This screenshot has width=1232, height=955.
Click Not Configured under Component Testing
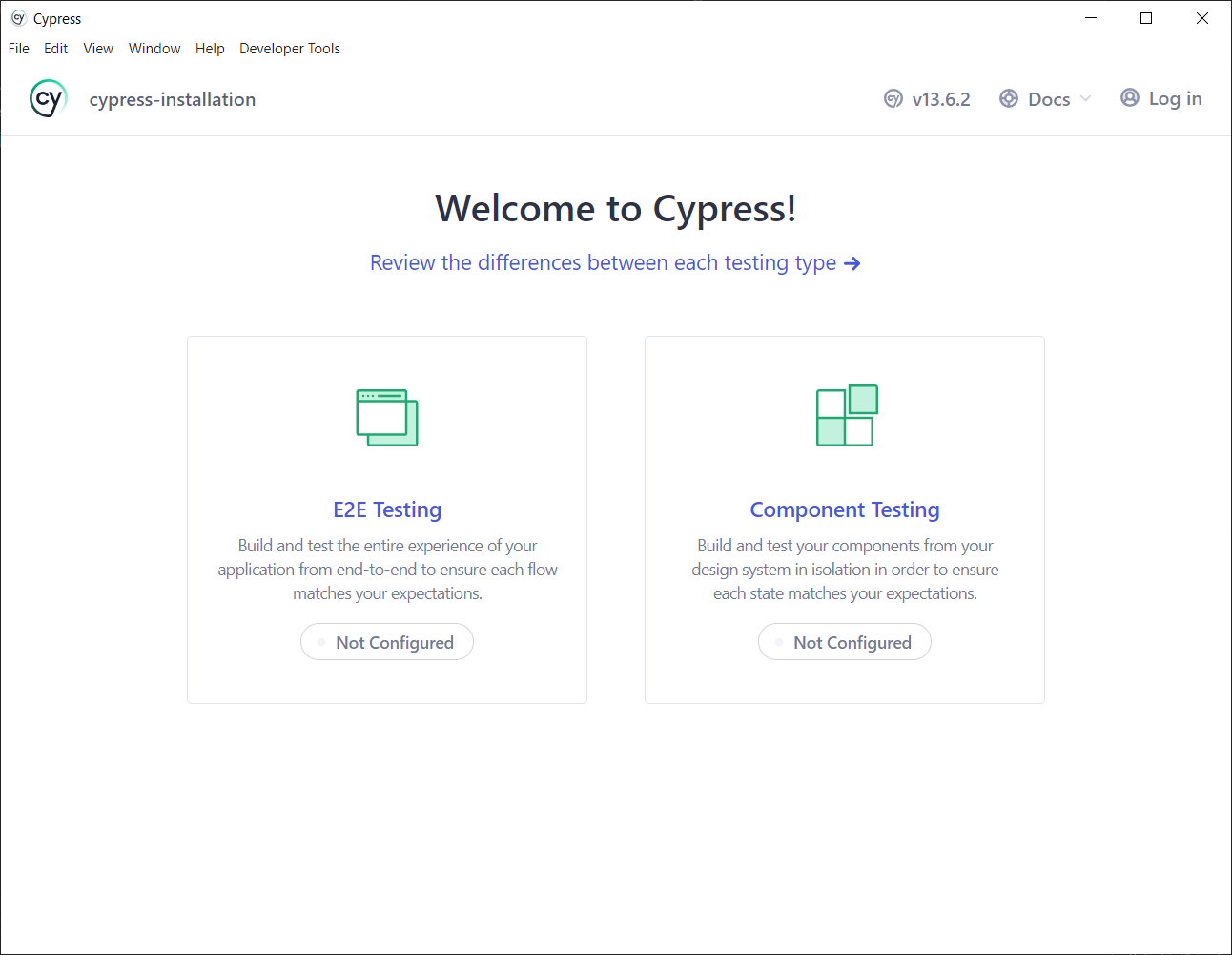tap(845, 642)
